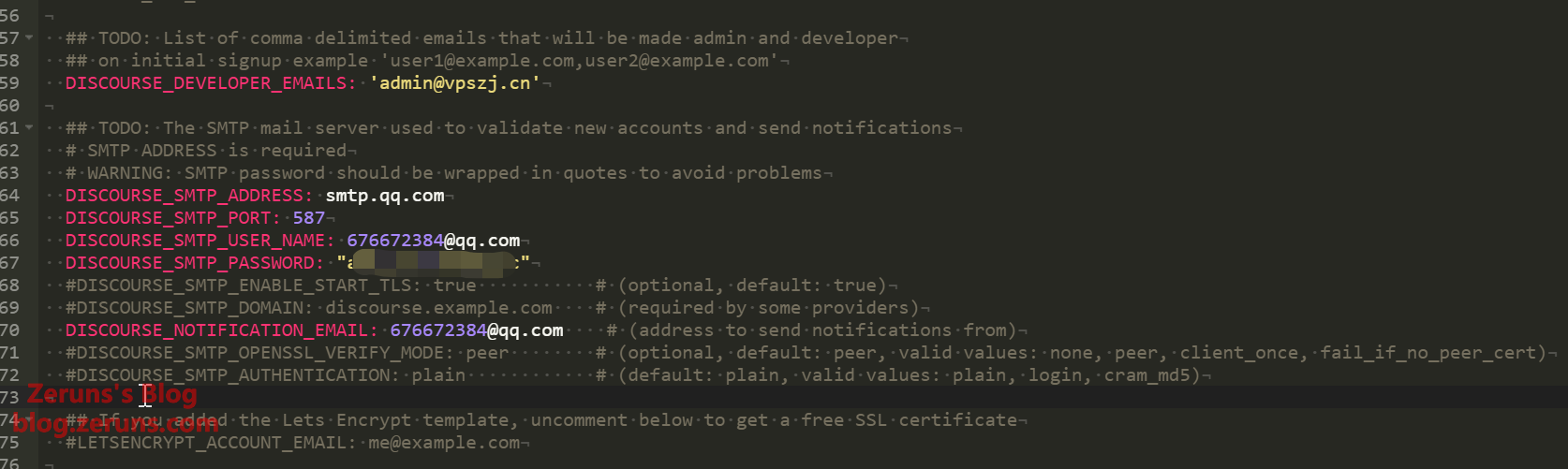1568x469 pixels.
Task: Click line number 65 in the gutter
Action: [9, 218]
